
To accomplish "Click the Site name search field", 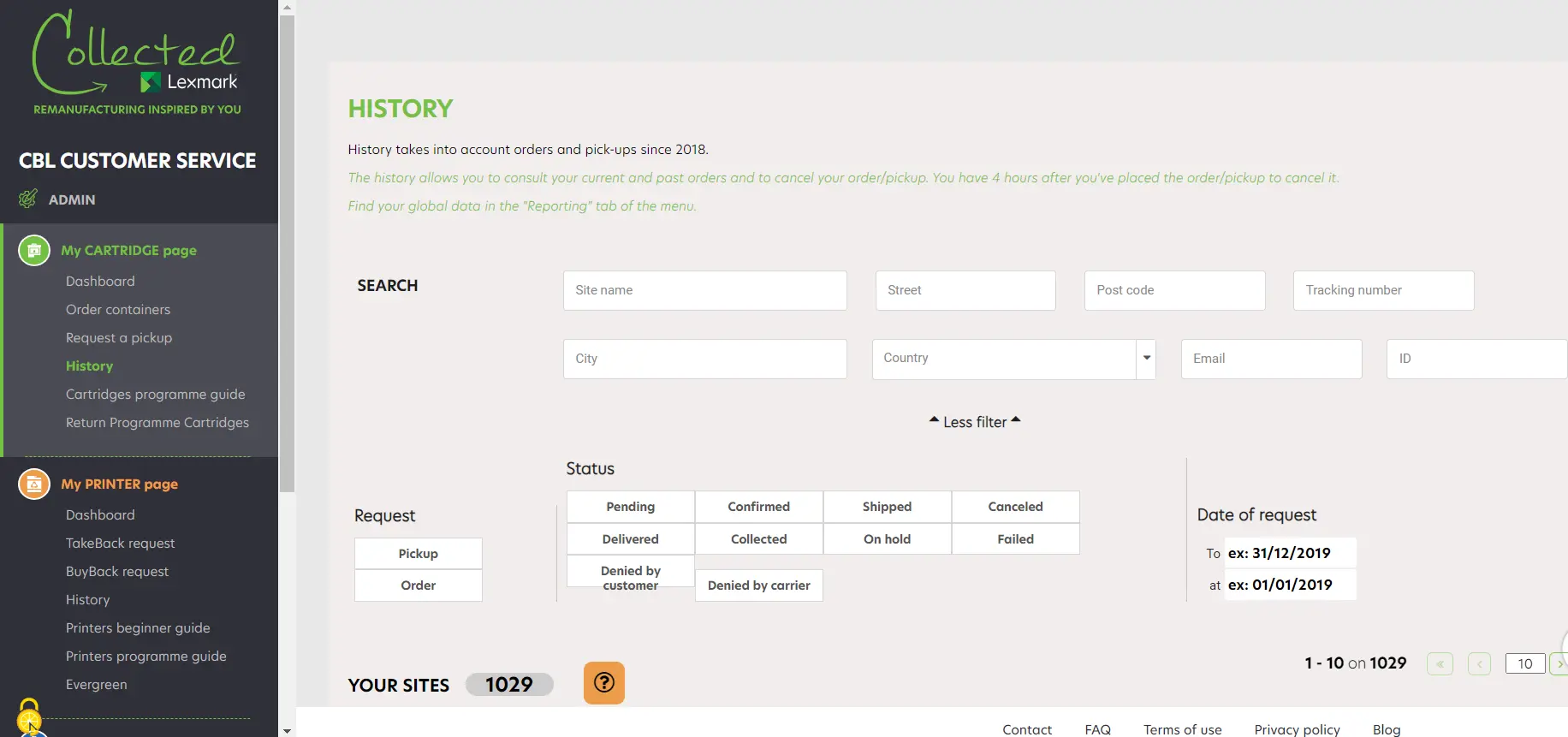I will (705, 290).
